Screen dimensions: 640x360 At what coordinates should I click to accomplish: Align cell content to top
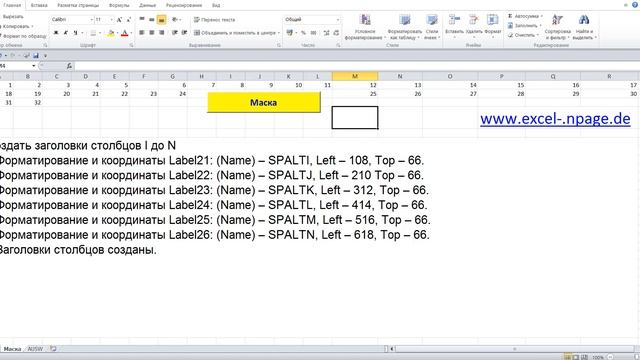coord(142,19)
